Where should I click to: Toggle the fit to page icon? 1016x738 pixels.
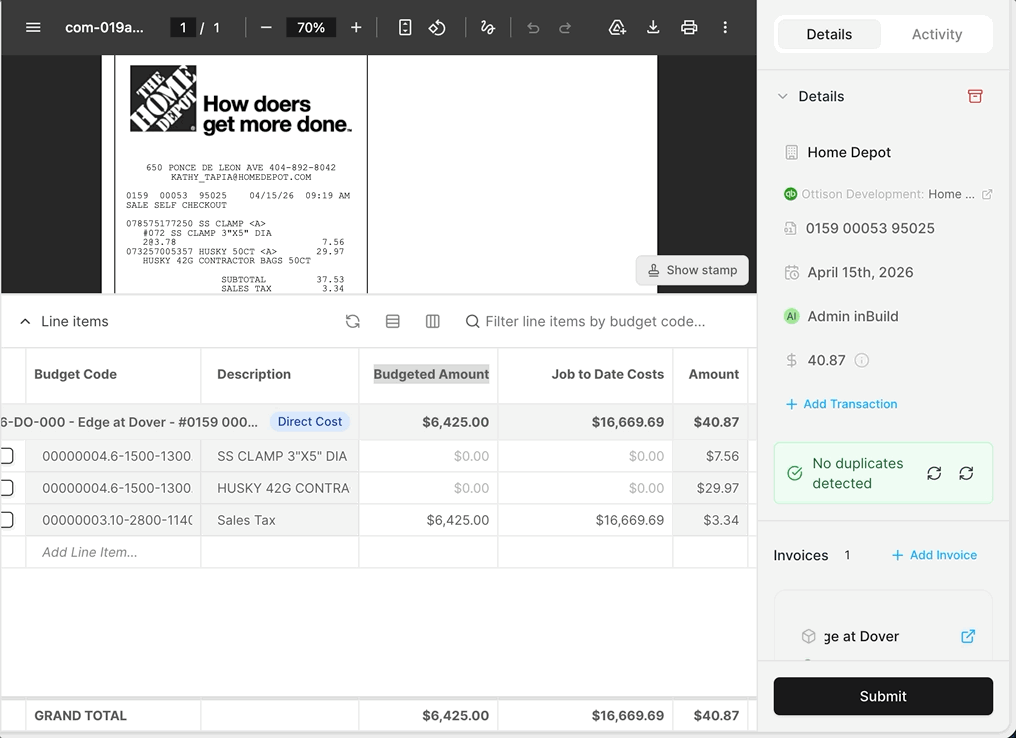405,27
